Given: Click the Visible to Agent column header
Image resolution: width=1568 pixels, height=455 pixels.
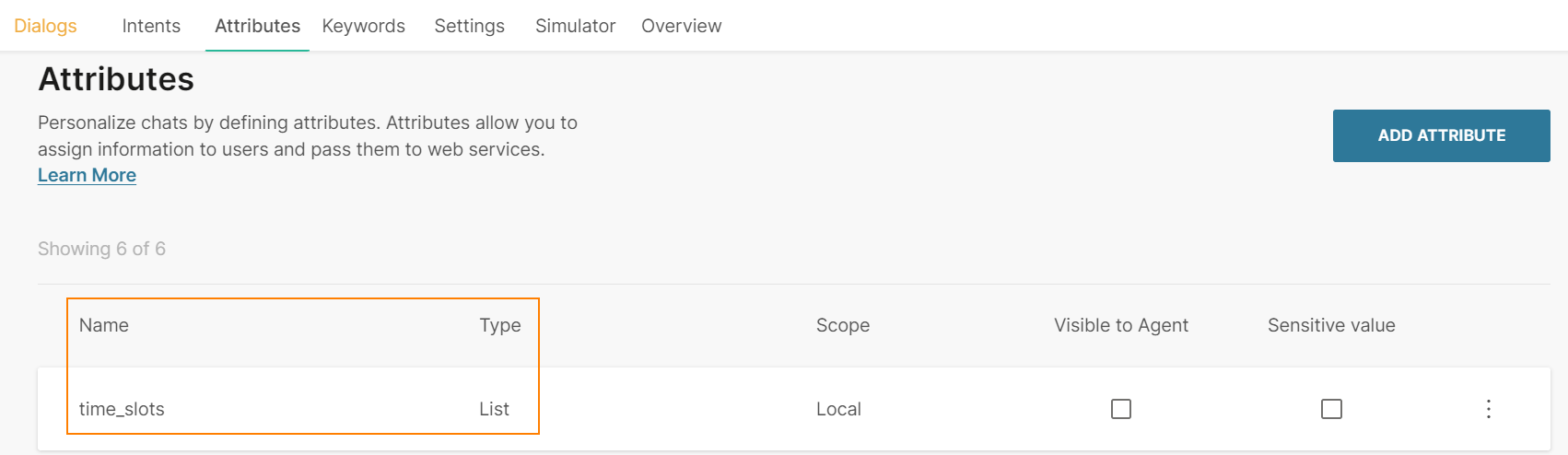Looking at the screenshot, I should click(1120, 325).
